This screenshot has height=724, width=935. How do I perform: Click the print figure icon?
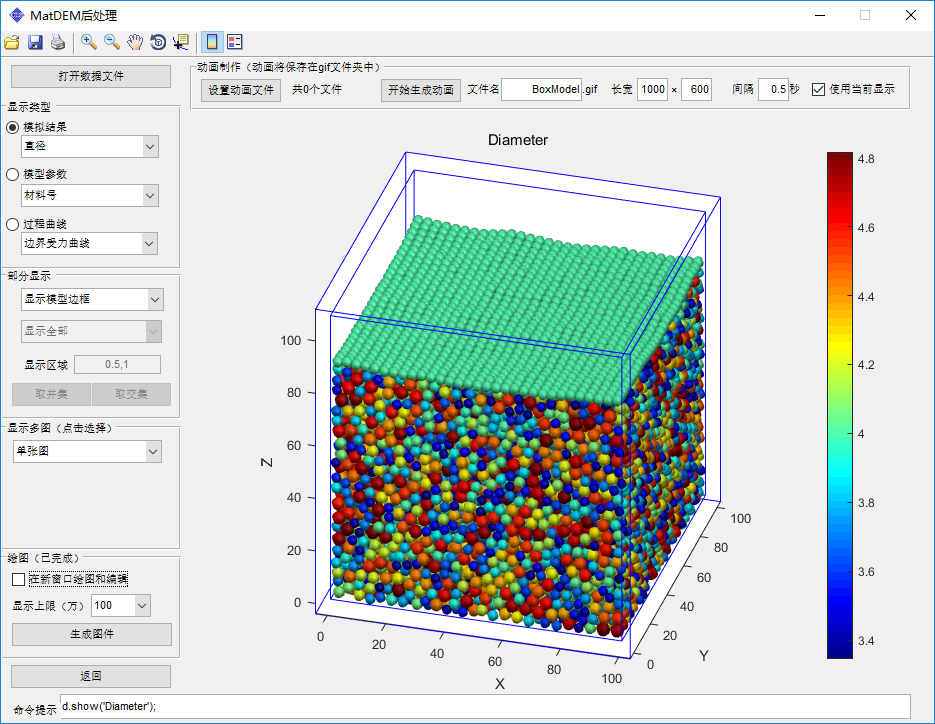pos(58,42)
